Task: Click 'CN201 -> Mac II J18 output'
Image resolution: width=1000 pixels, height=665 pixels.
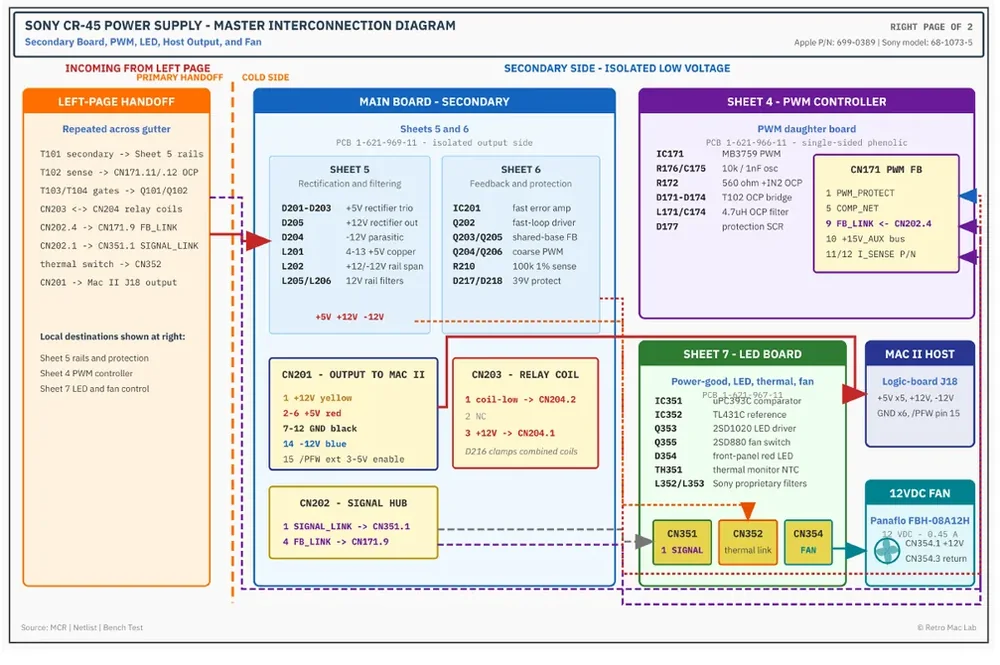Action: pyautogui.click(x=108, y=282)
